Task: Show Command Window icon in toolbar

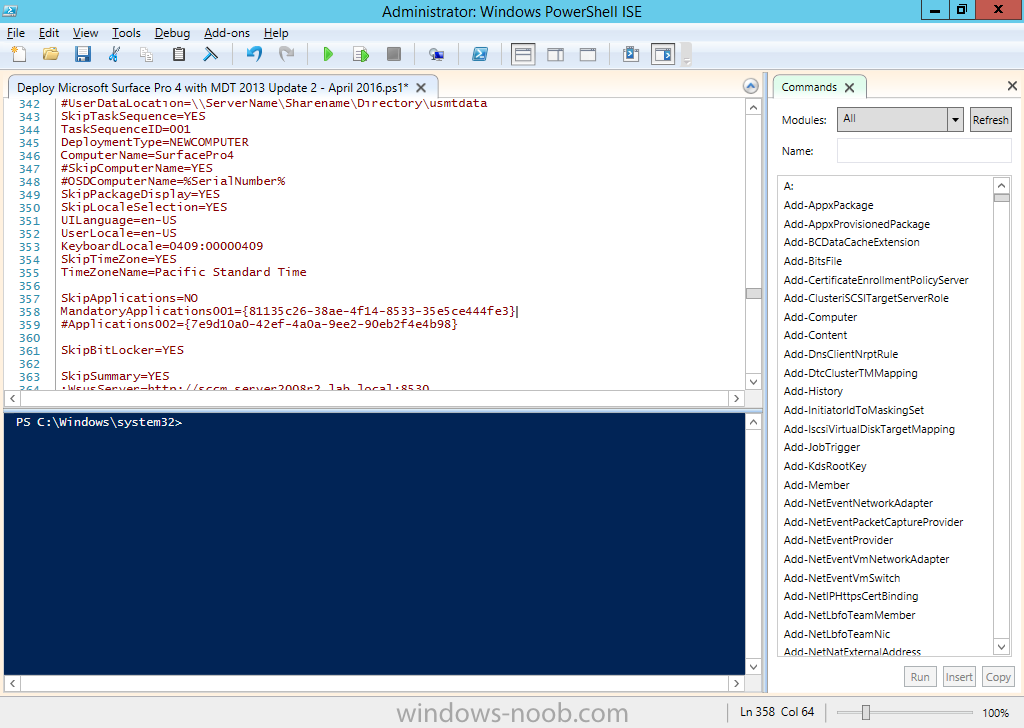Action: coord(631,54)
